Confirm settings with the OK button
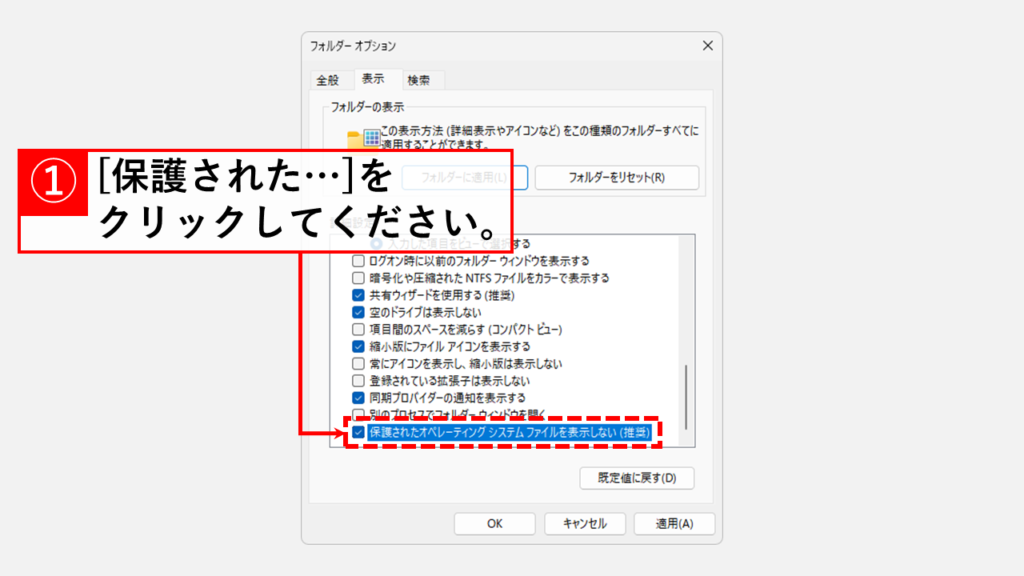The image size is (1024, 576). [x=495, y=523]
